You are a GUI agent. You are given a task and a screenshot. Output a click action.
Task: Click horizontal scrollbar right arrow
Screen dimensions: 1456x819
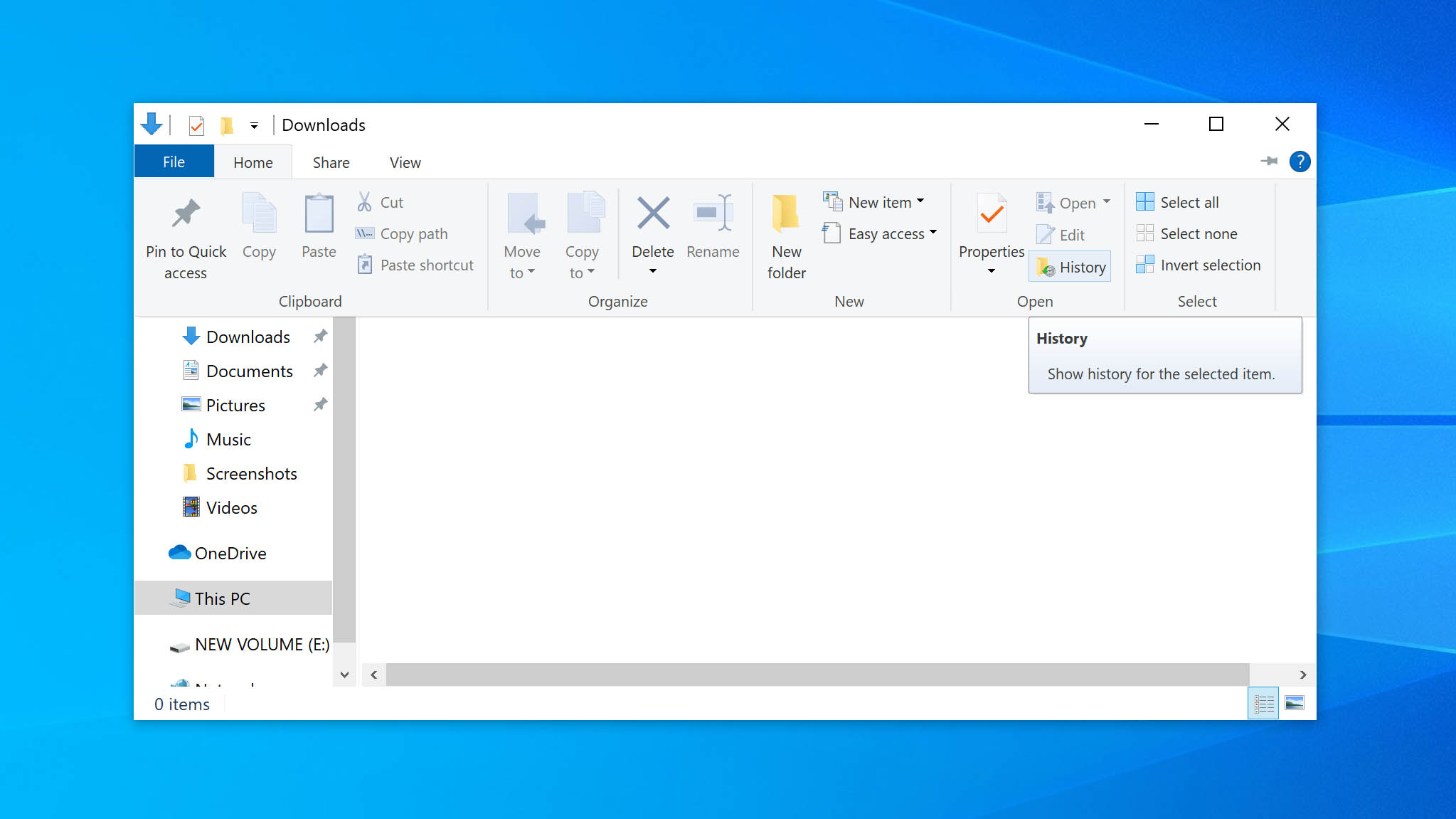coord(1303,675)
